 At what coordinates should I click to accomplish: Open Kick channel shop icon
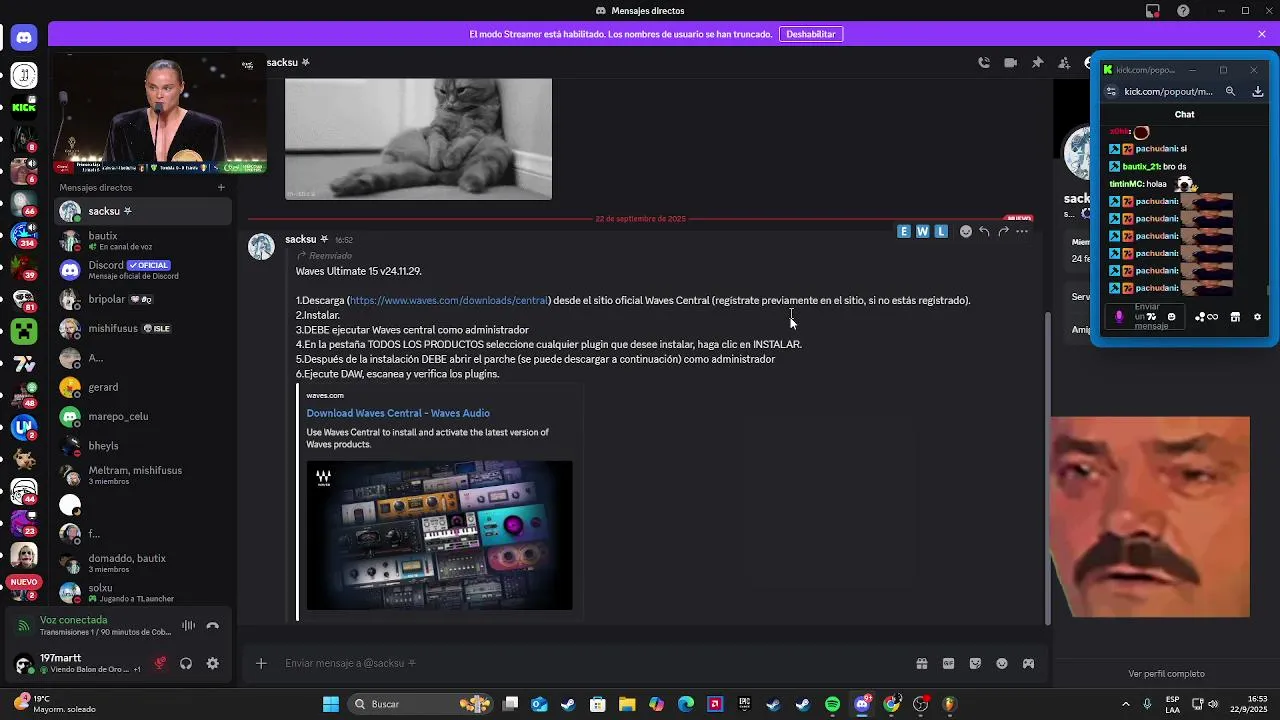click(1235, 317)
